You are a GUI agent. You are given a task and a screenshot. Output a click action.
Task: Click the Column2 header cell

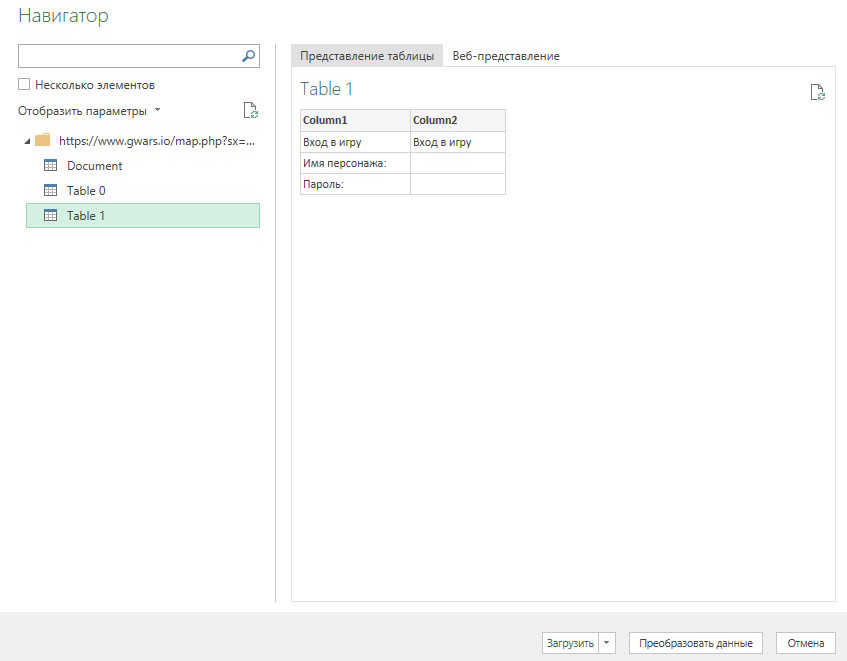tap(458, 120)
